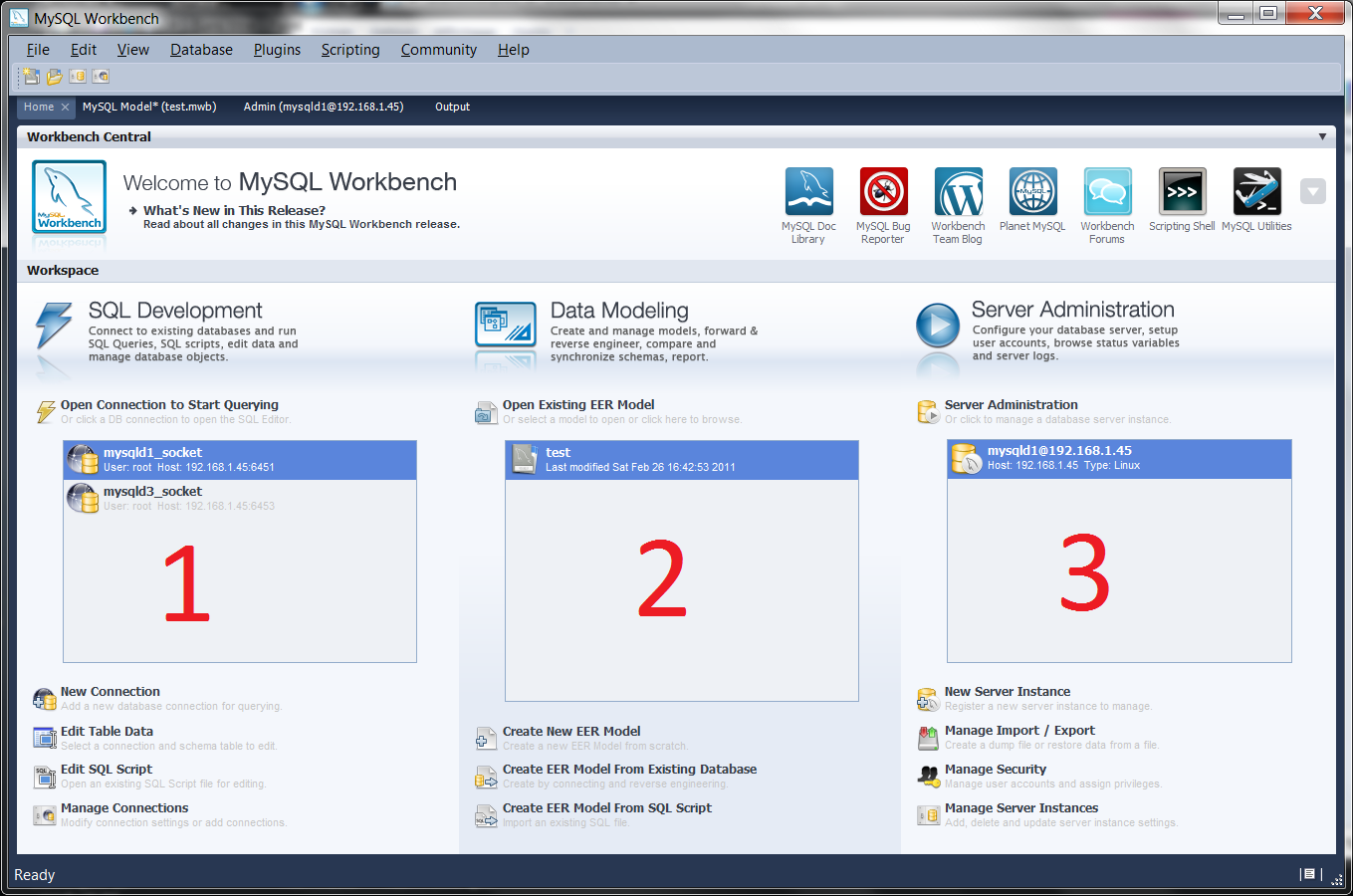Click the Open Connection to Start Querying icon
The height and width of the screenshot is (896, 1353).
click(46, 411)
